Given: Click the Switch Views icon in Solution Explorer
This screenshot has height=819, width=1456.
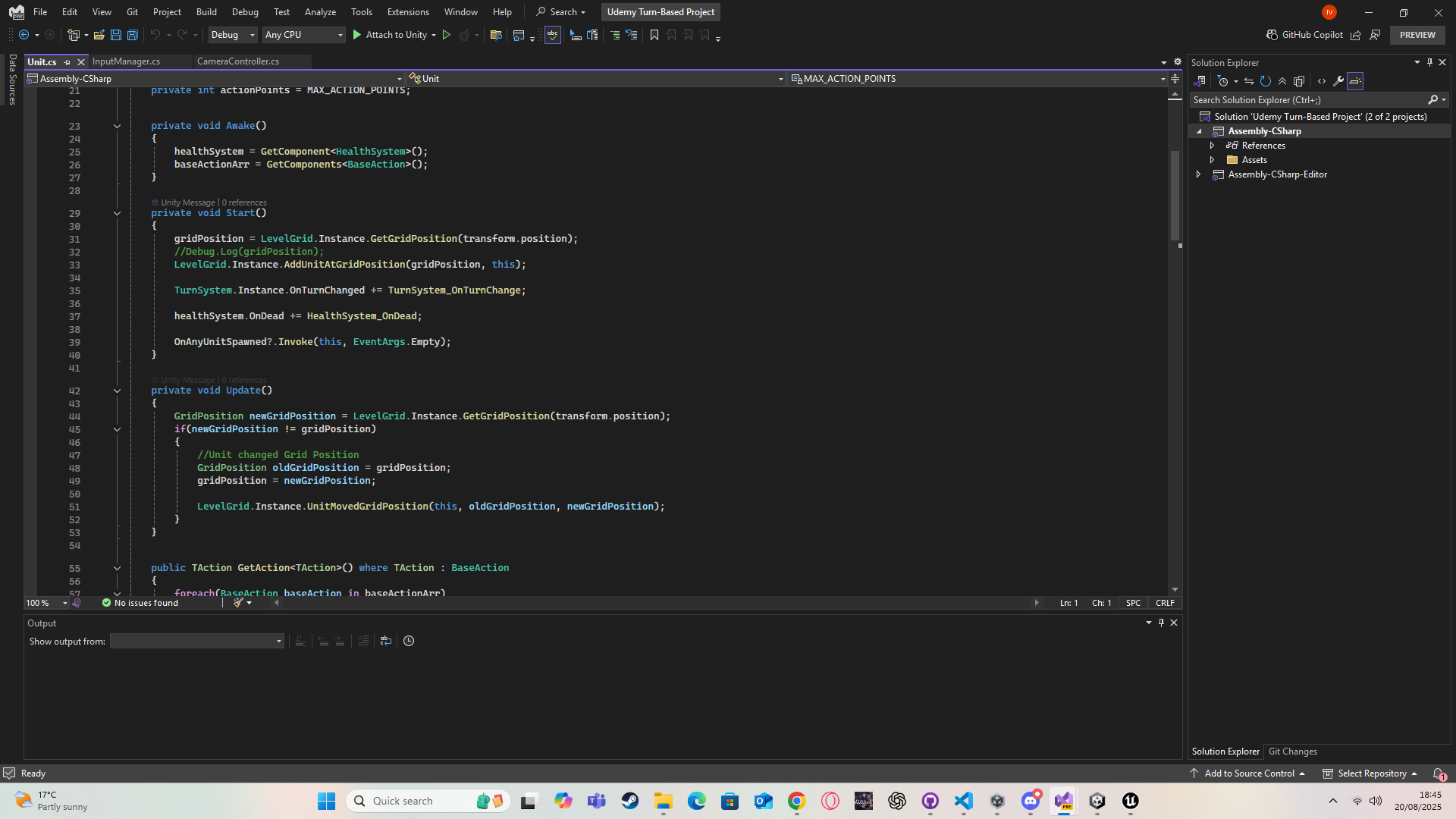Looking at the screenshot, I should click(x=1200, y=81).
